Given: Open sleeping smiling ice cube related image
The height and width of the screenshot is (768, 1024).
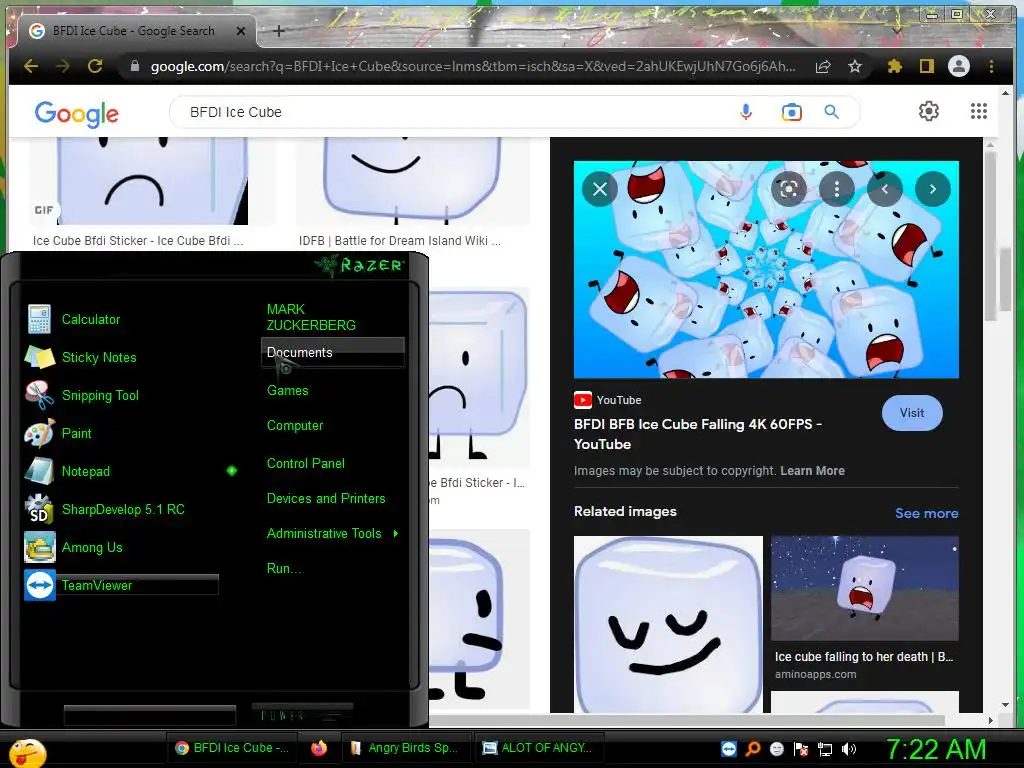Looking at the screenshot, I should click(668, 624).
